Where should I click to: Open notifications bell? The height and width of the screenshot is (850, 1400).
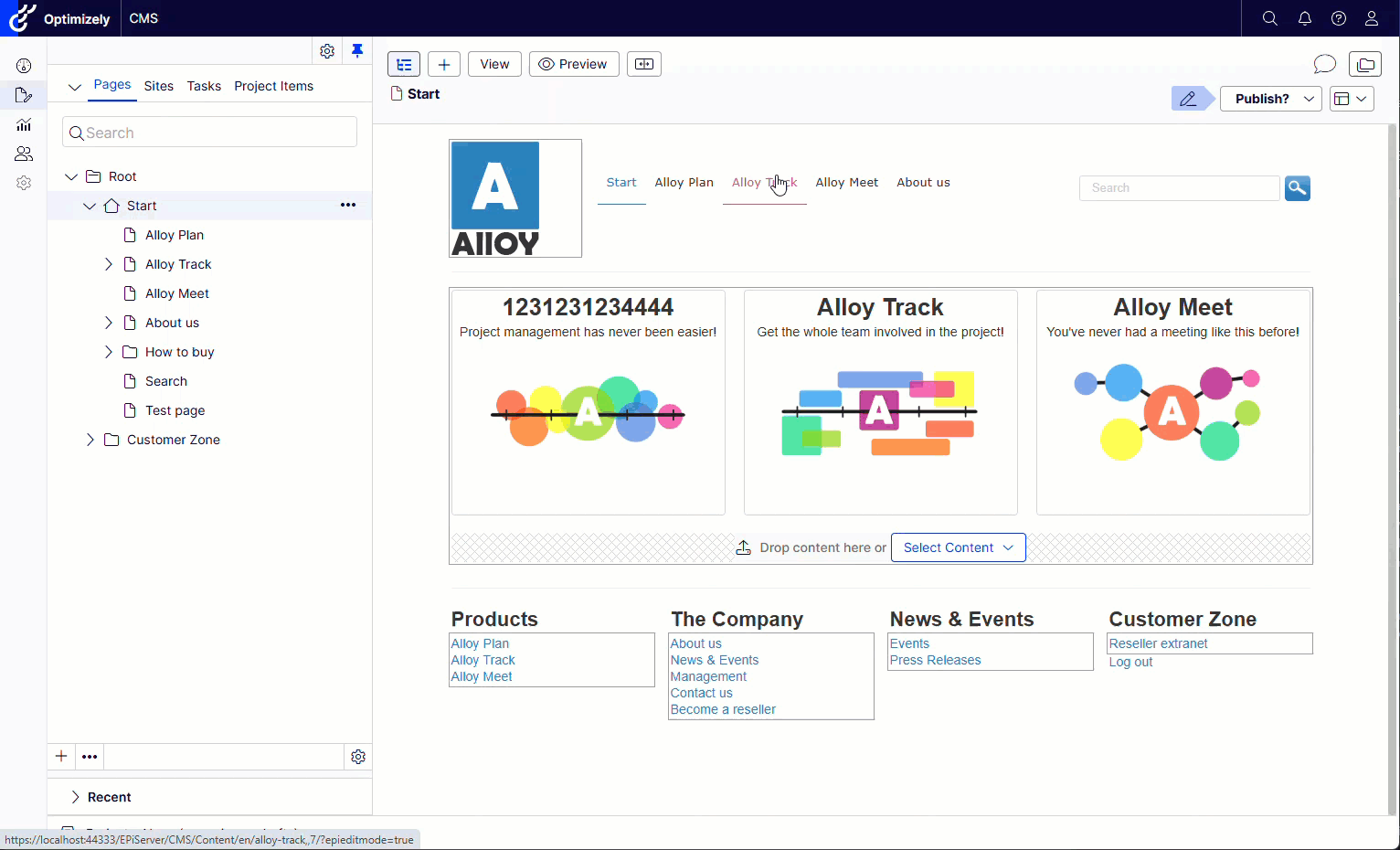(x=1305, y=18)
